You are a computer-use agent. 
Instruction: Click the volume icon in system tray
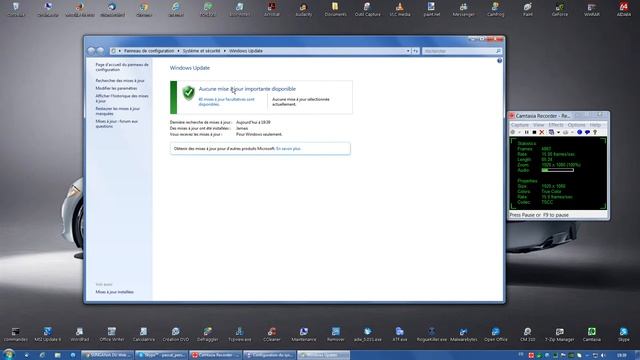[603, 356]
